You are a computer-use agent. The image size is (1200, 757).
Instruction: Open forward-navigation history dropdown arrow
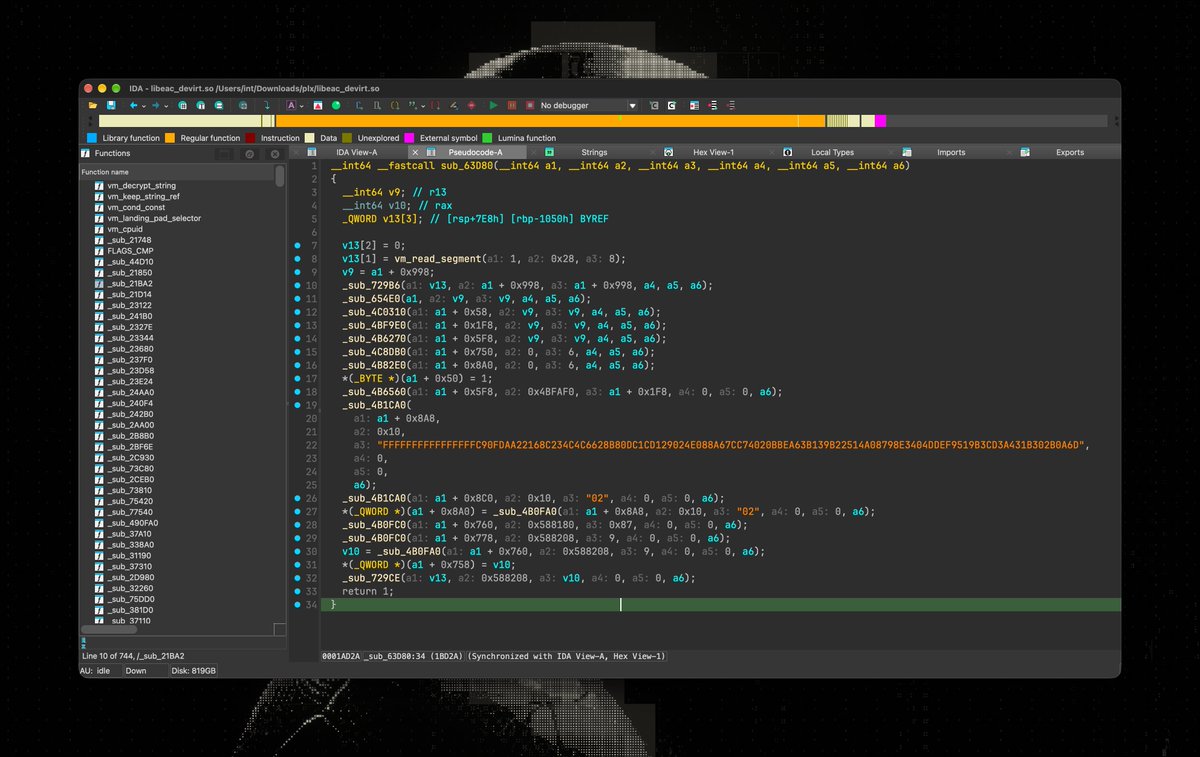166,106
